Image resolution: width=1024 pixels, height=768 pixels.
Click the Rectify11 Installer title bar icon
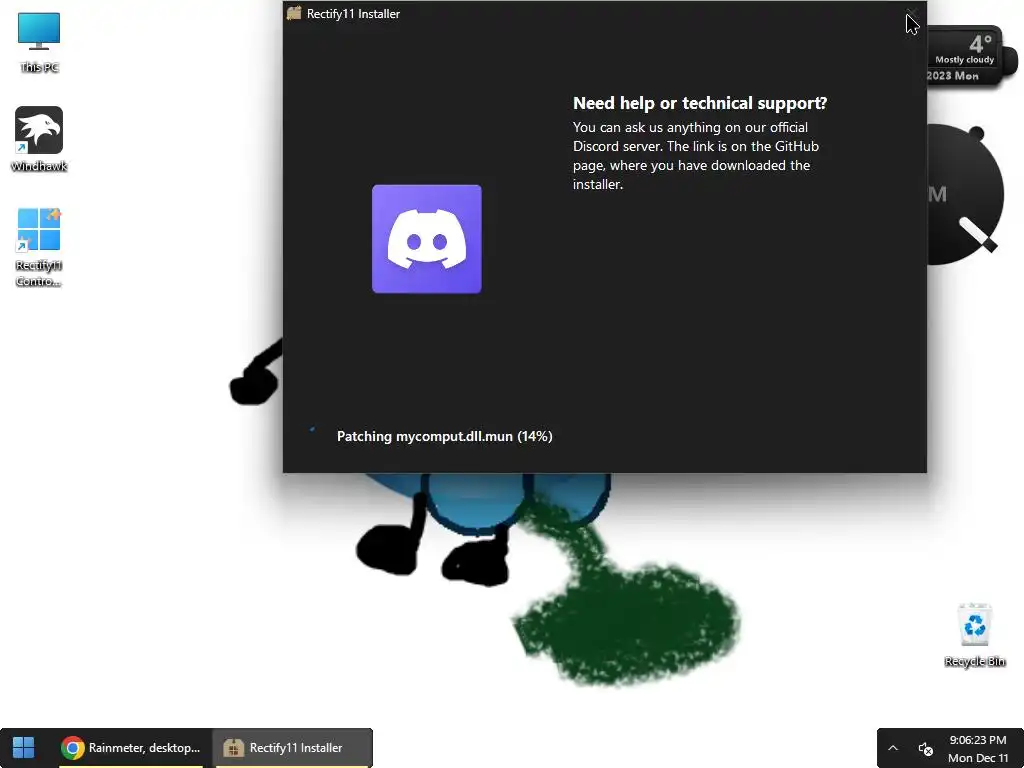coord(294,13)
